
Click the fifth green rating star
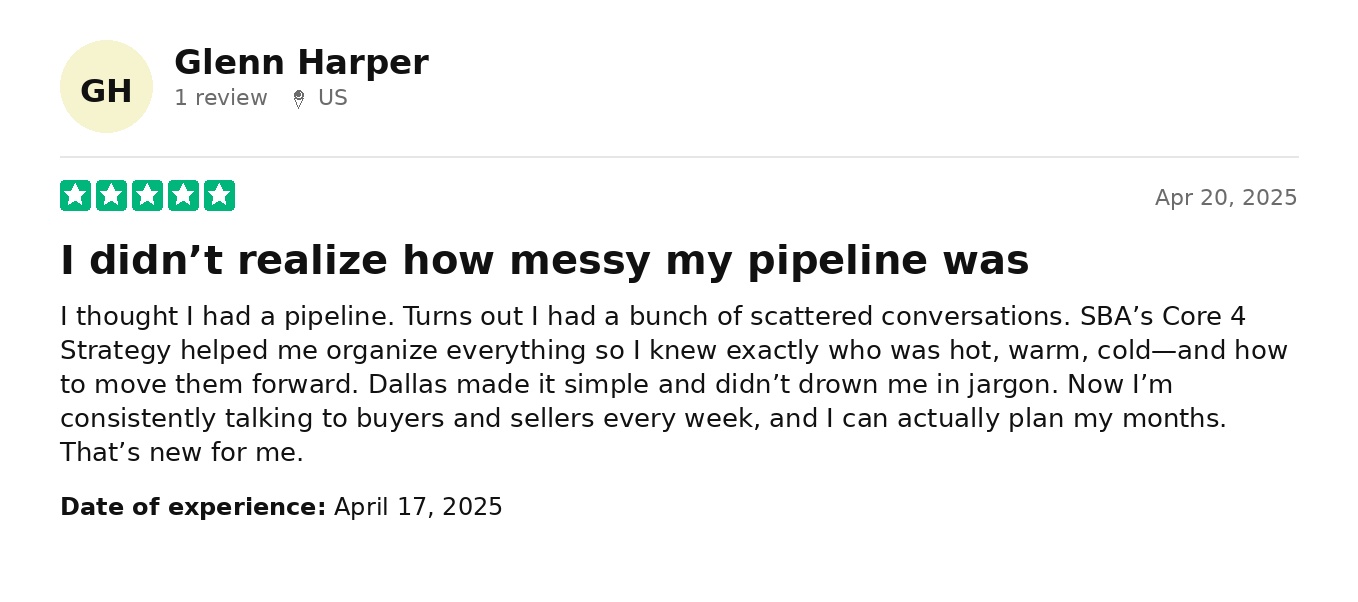(219, 196)
